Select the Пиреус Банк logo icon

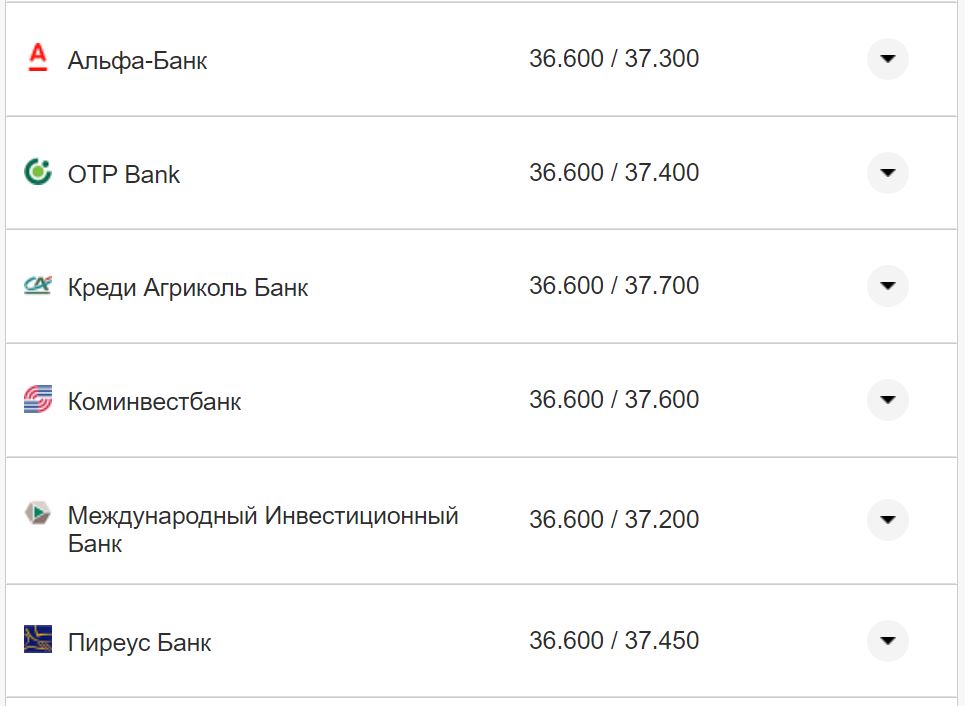(36, 640)
